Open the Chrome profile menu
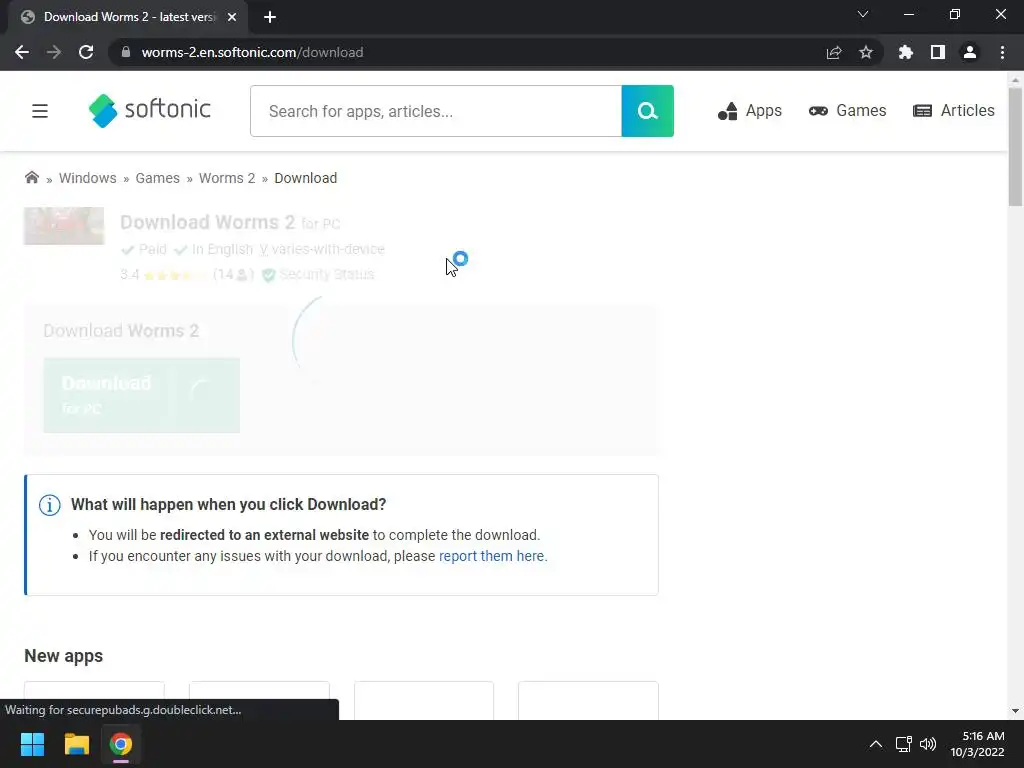1024x768 pixels. tap(970, 52)
